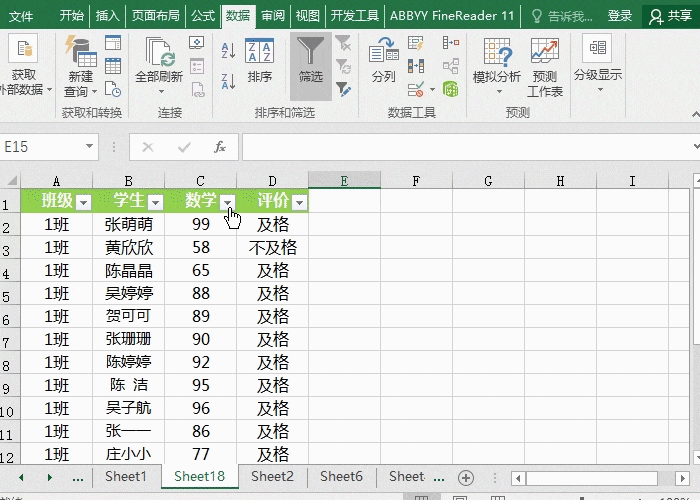Switch to the Sheet2 worksheet tab
Screen dimensions: 700x500
[273, 477]
